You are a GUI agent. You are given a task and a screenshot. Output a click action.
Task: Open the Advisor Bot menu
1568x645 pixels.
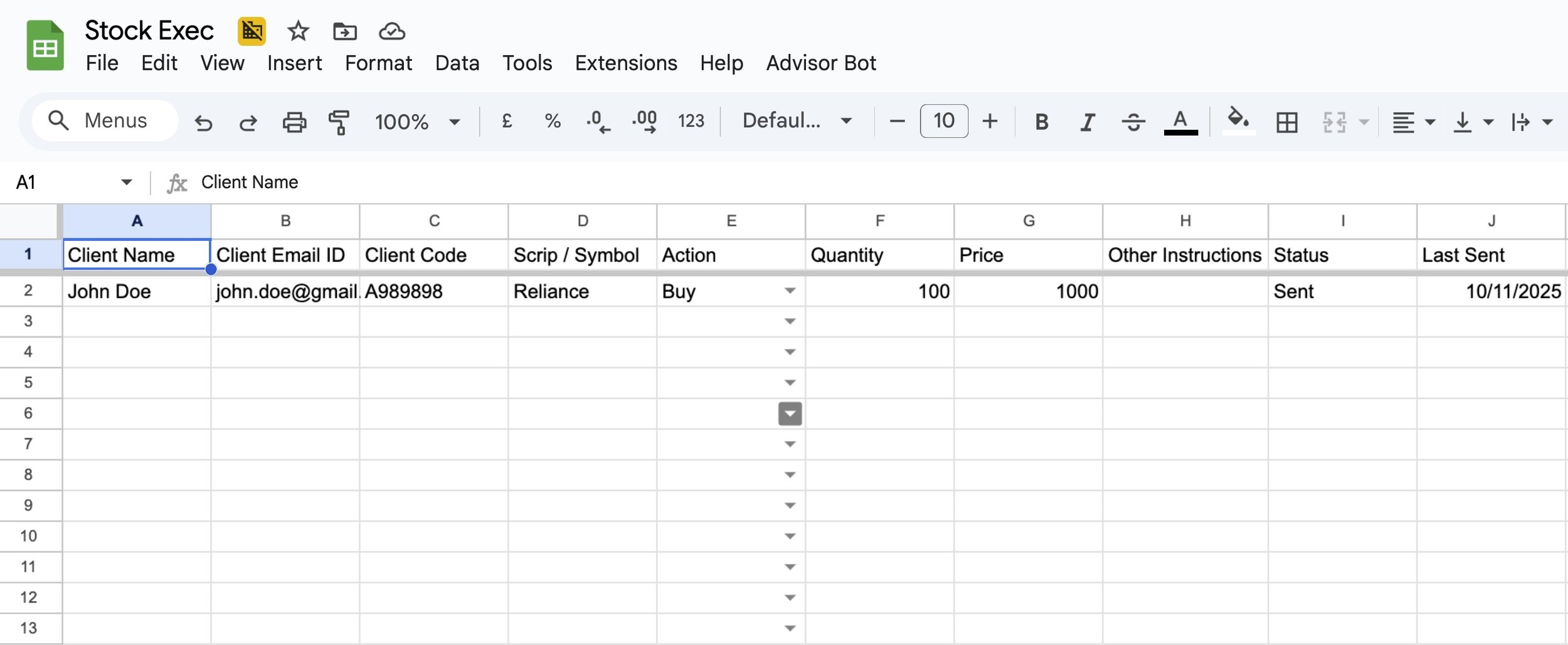(x=821, y=63)
